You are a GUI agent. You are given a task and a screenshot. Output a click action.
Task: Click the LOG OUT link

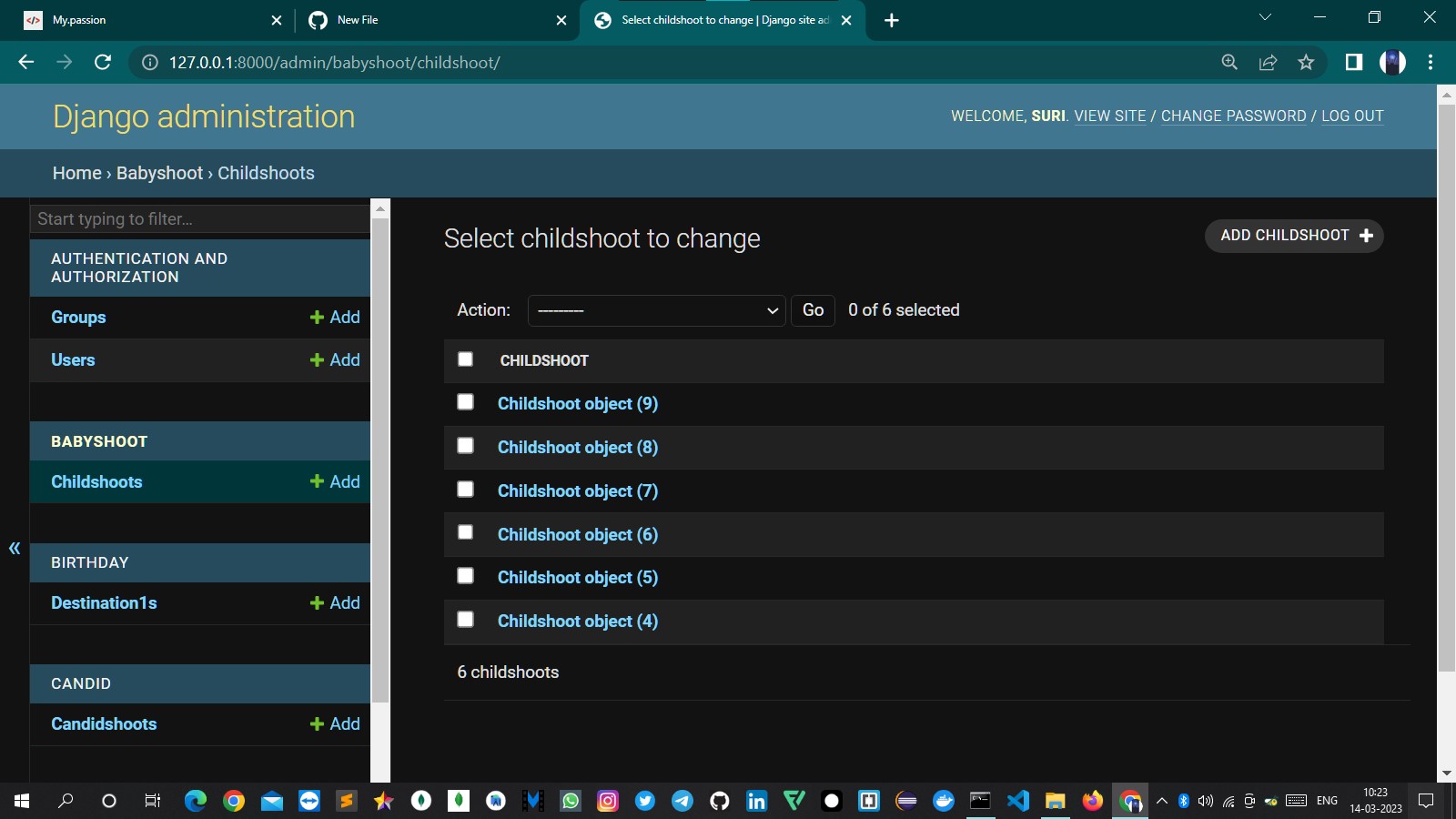(x=1352, y=116)
